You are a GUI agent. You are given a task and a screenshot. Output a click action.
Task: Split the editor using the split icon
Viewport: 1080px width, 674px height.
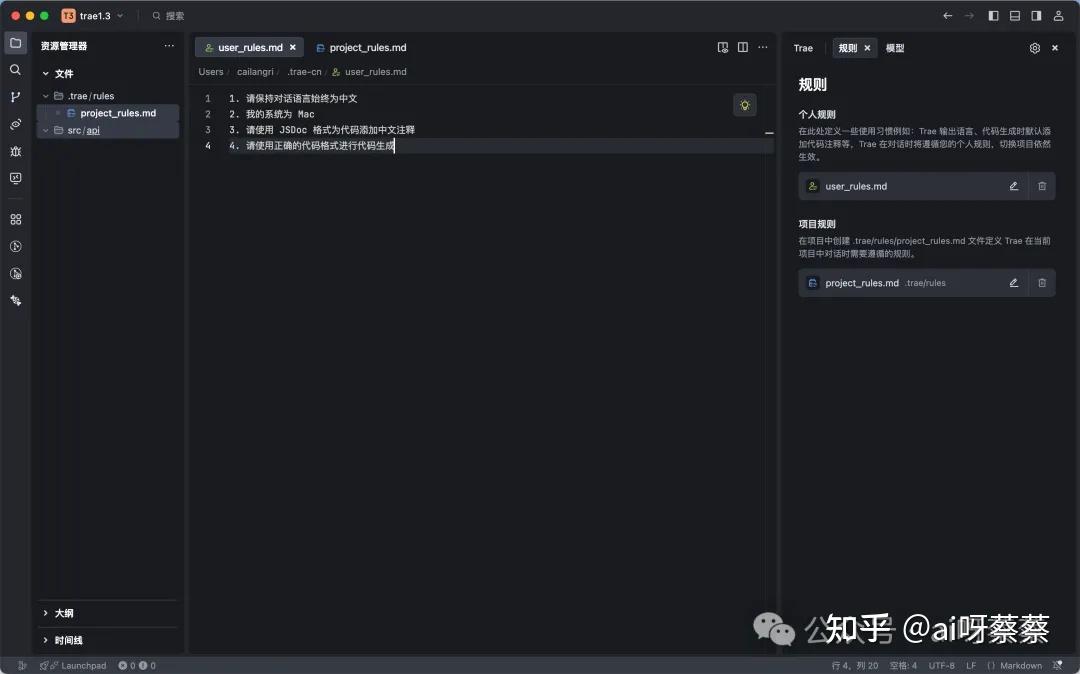point(742,47)
